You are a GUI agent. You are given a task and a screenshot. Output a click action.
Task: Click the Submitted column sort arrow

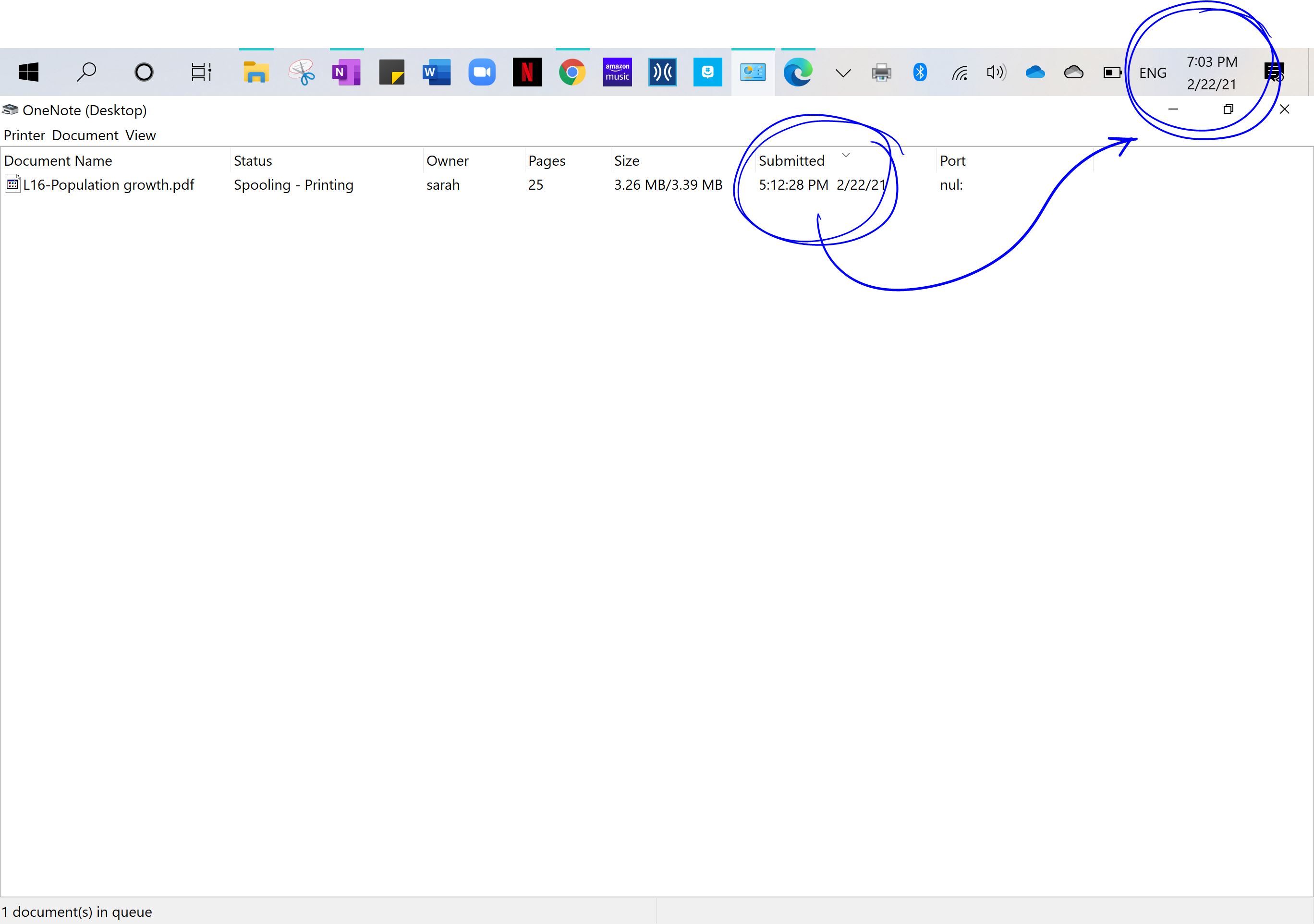(x=846, y=155)
